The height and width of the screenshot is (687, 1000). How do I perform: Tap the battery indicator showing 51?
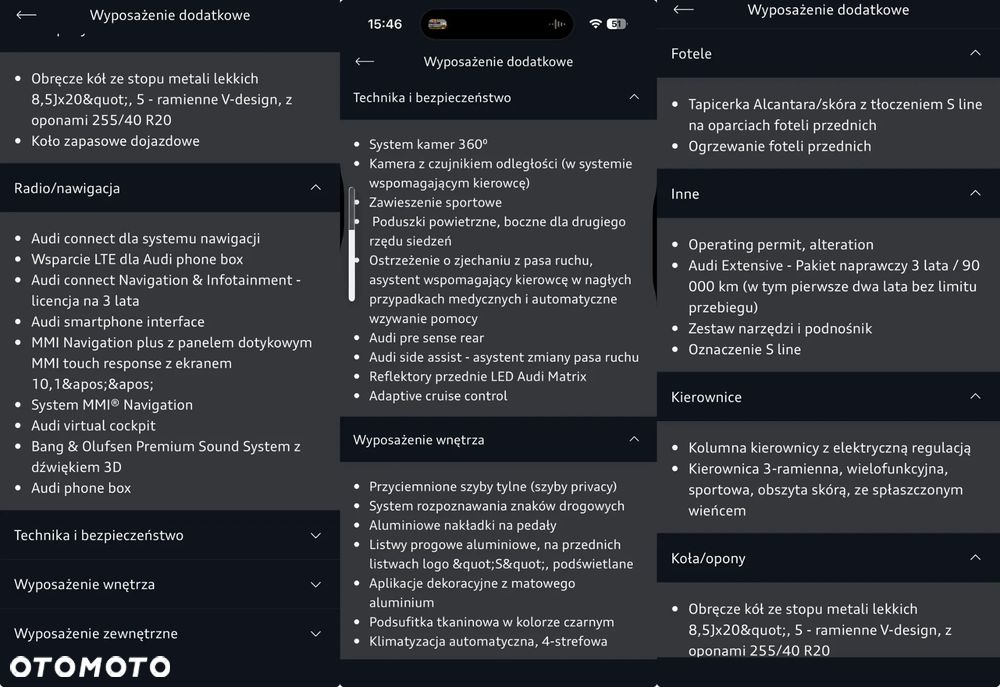(617, 24)
